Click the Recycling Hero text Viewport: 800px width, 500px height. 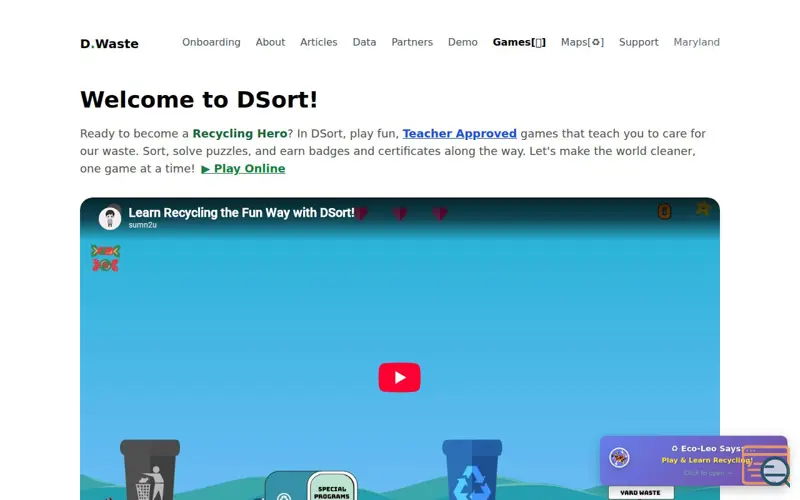(x=240, y=134)
